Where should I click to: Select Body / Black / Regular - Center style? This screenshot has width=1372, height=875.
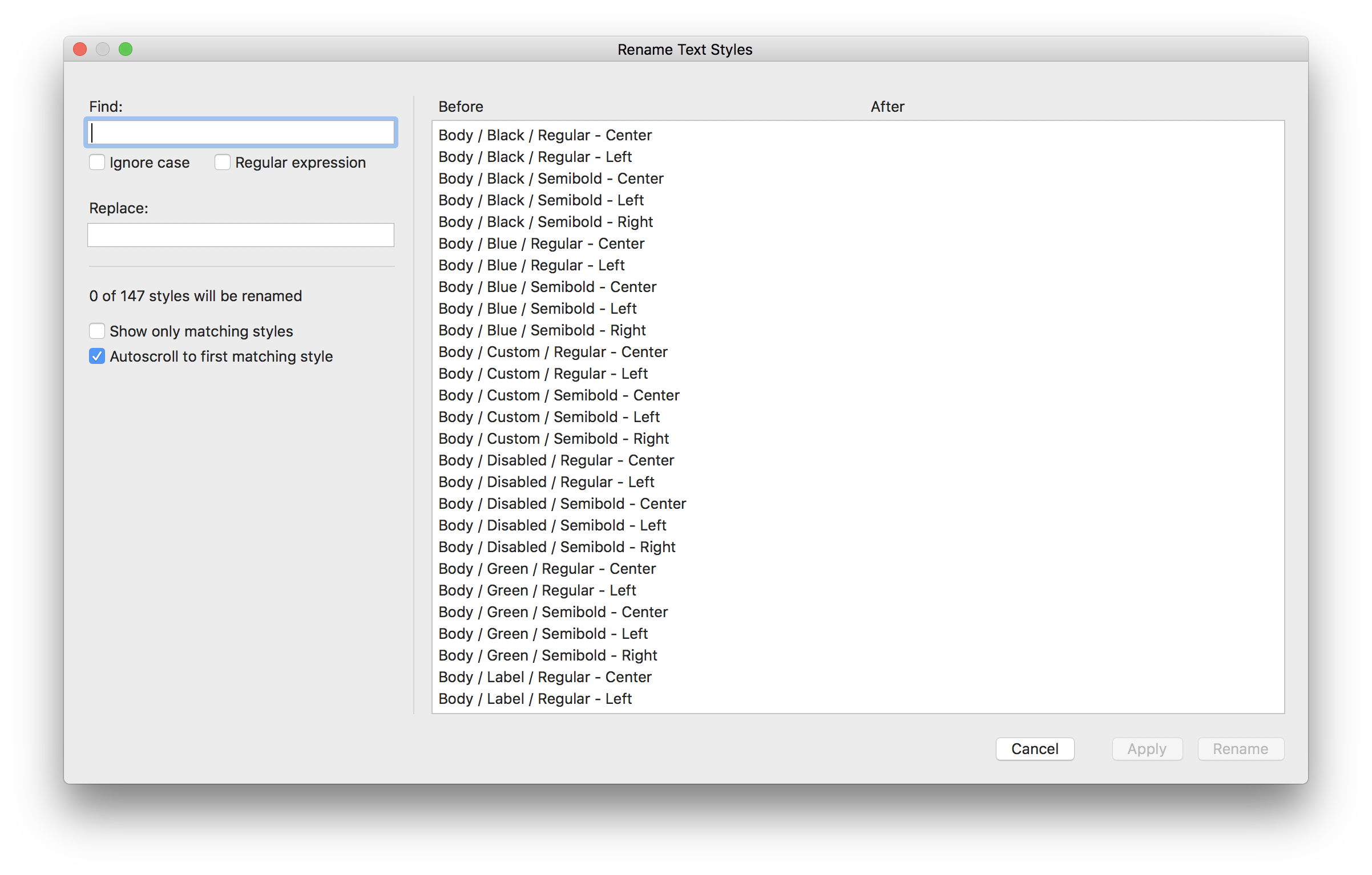[x=544, y=135]
